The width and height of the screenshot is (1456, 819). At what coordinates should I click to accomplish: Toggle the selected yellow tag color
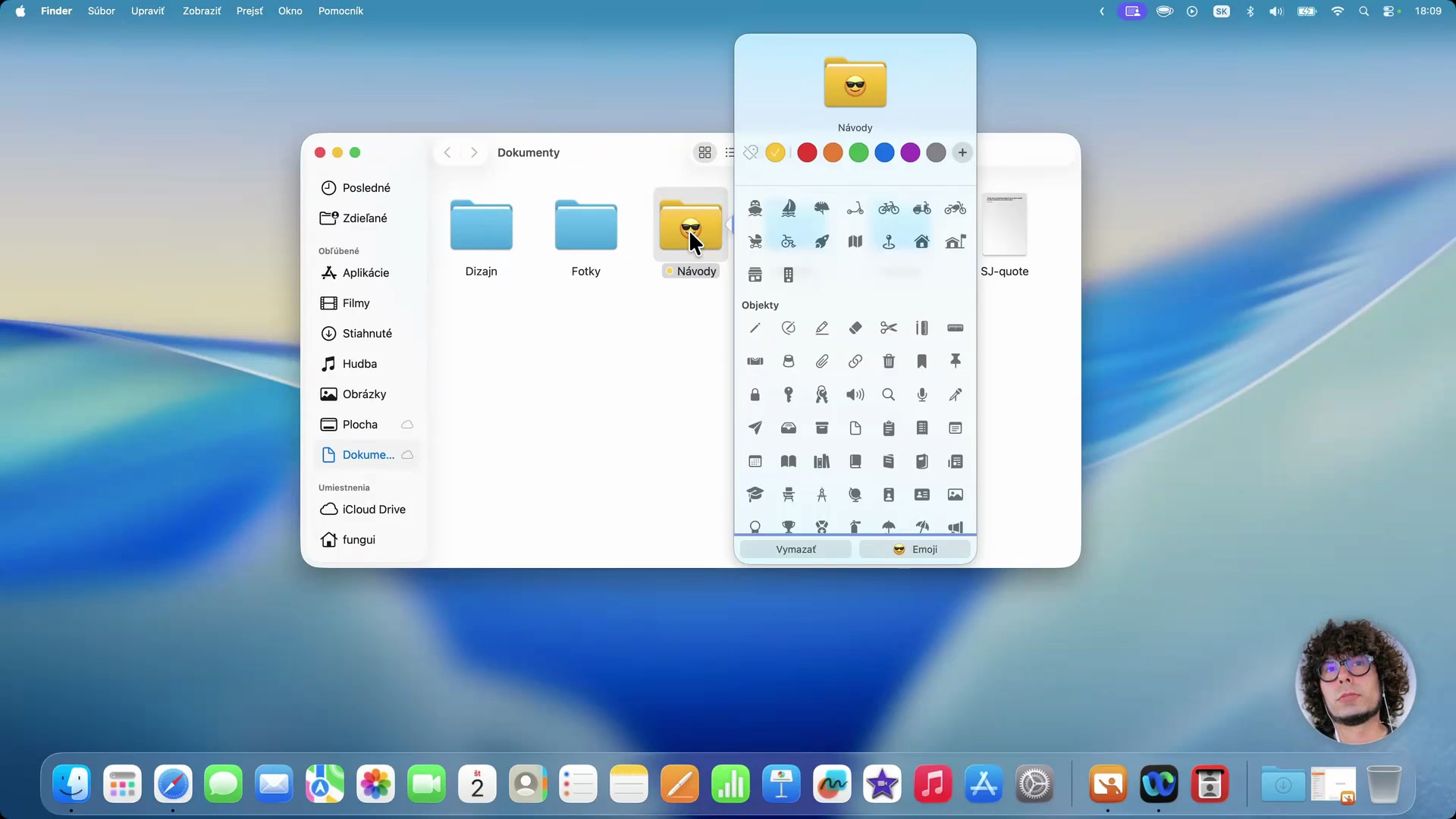[775, 152]
